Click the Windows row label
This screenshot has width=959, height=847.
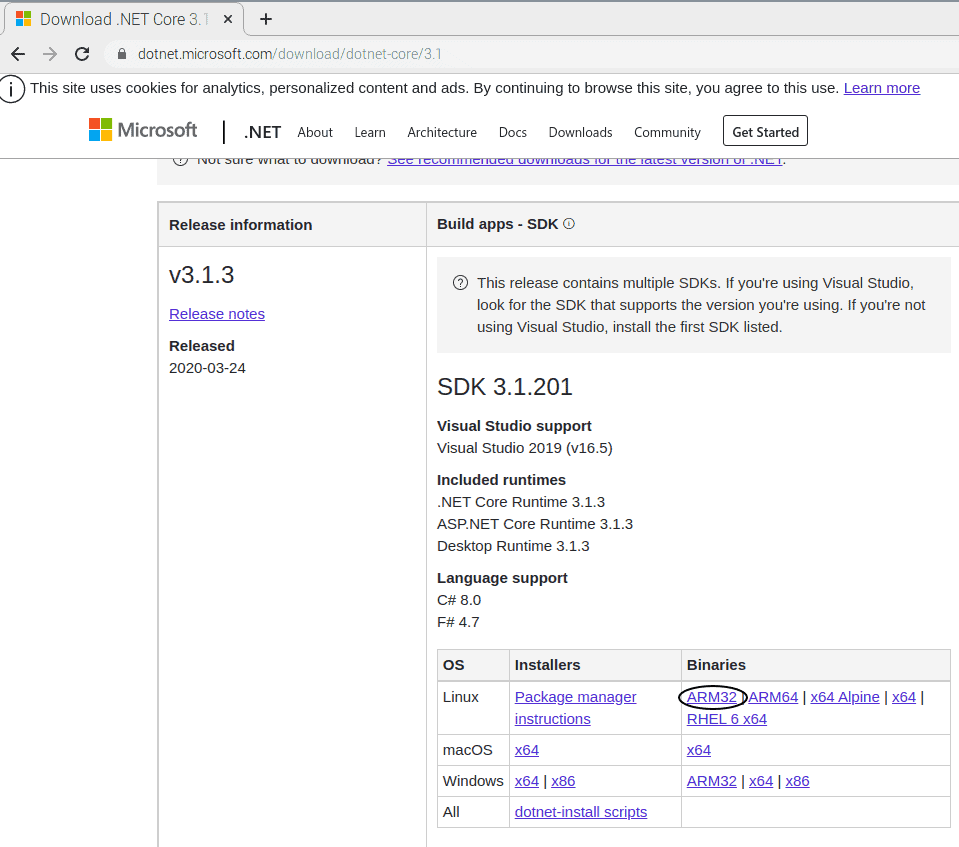click(x=473, y=782)
